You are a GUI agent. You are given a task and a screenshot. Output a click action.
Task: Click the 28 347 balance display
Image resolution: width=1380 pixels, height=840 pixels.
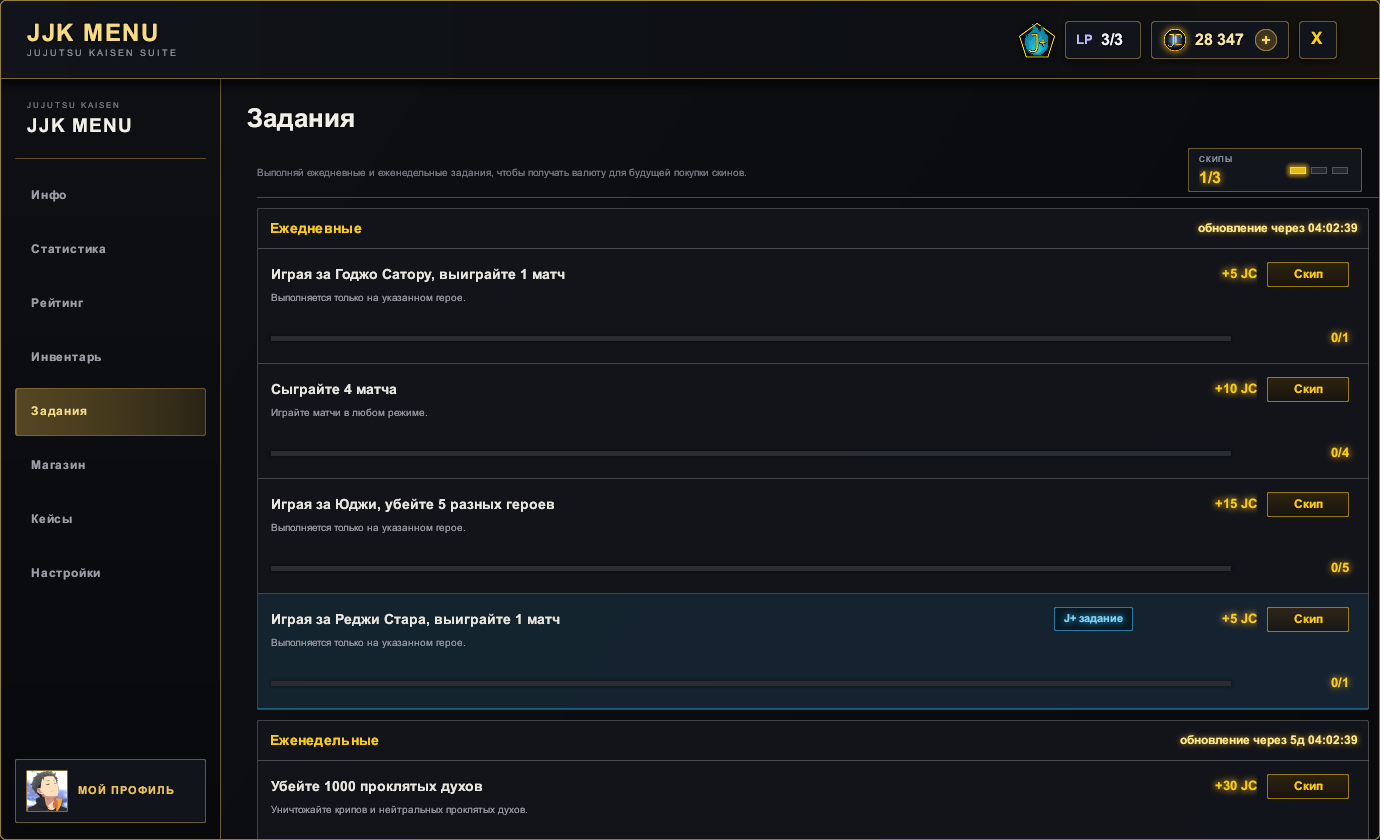pyautogui.click(x=1219, y=40)
